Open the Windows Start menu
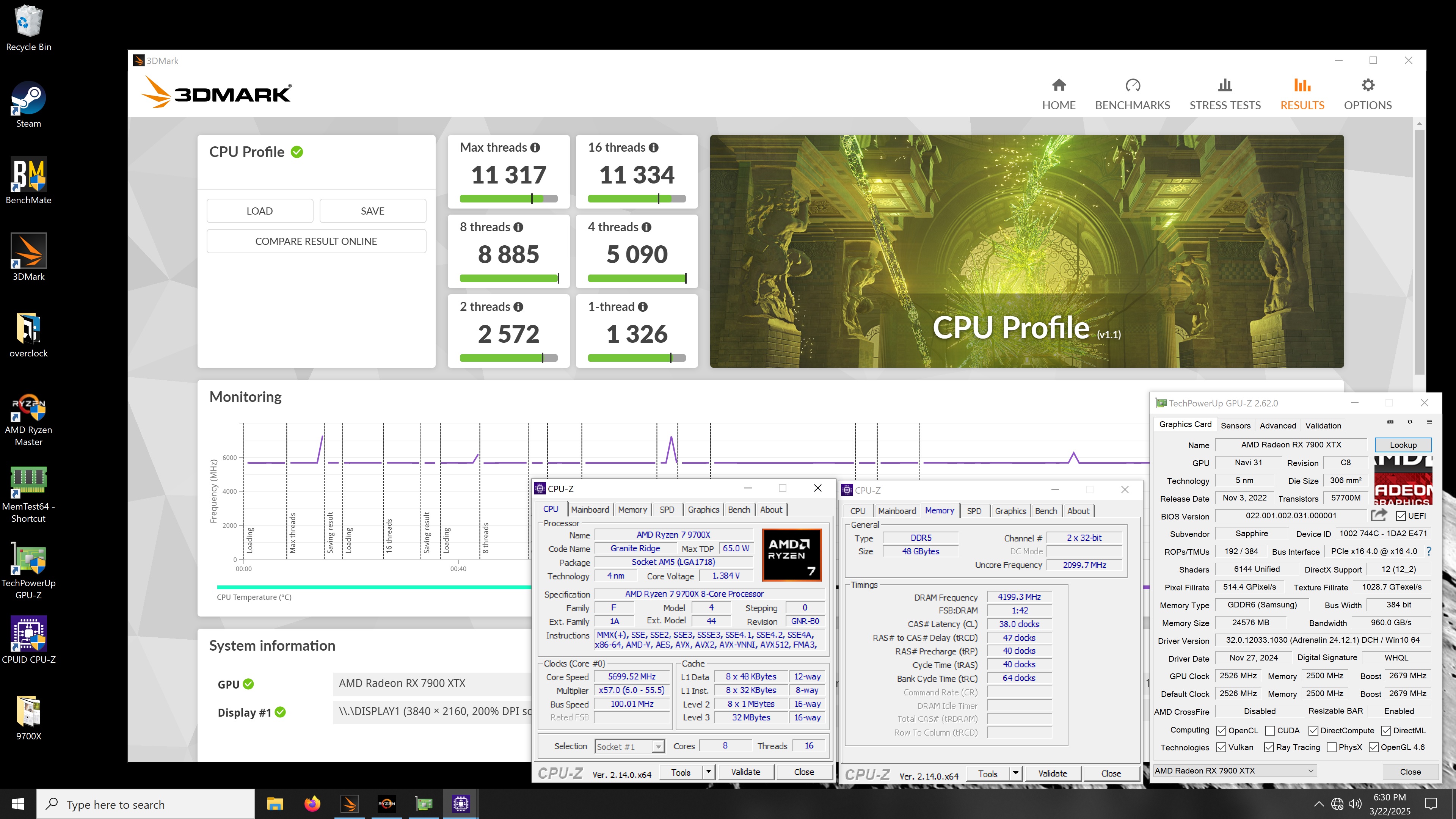 [18, 804]
